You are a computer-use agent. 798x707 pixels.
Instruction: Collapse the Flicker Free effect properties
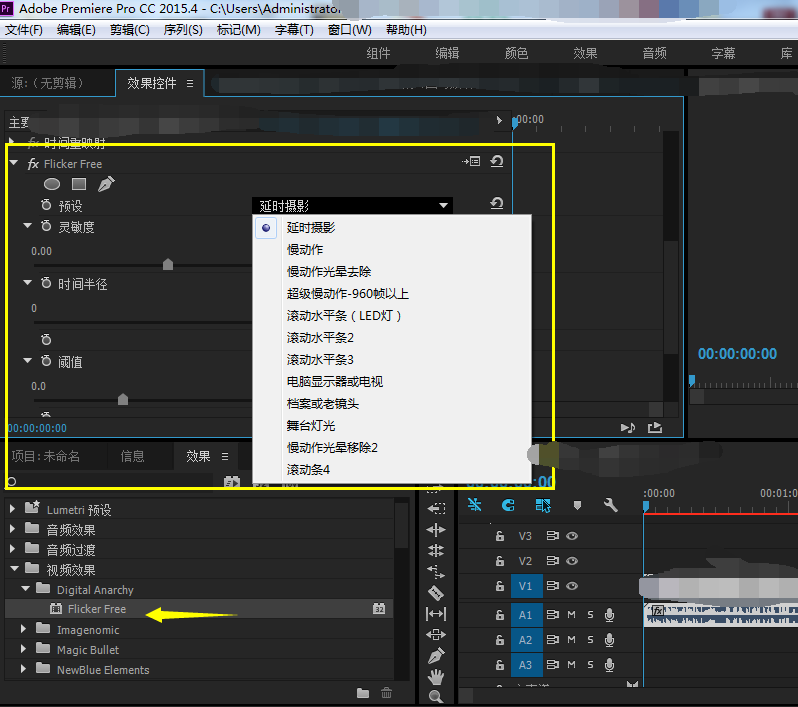click(x=14, y=163)
